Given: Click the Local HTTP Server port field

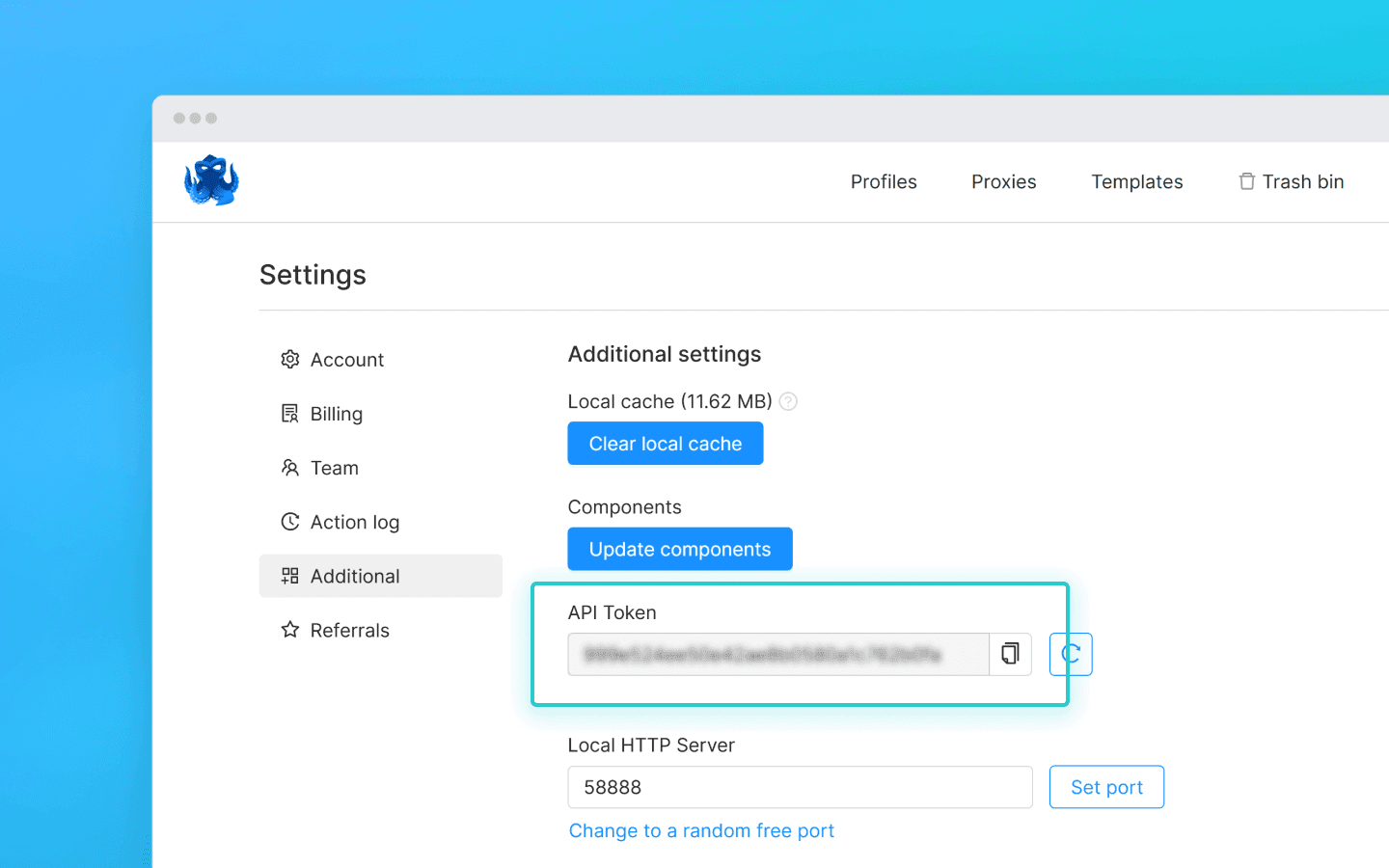Looking at the screenshot, I should pyautogui.click(x=800, y=787).
